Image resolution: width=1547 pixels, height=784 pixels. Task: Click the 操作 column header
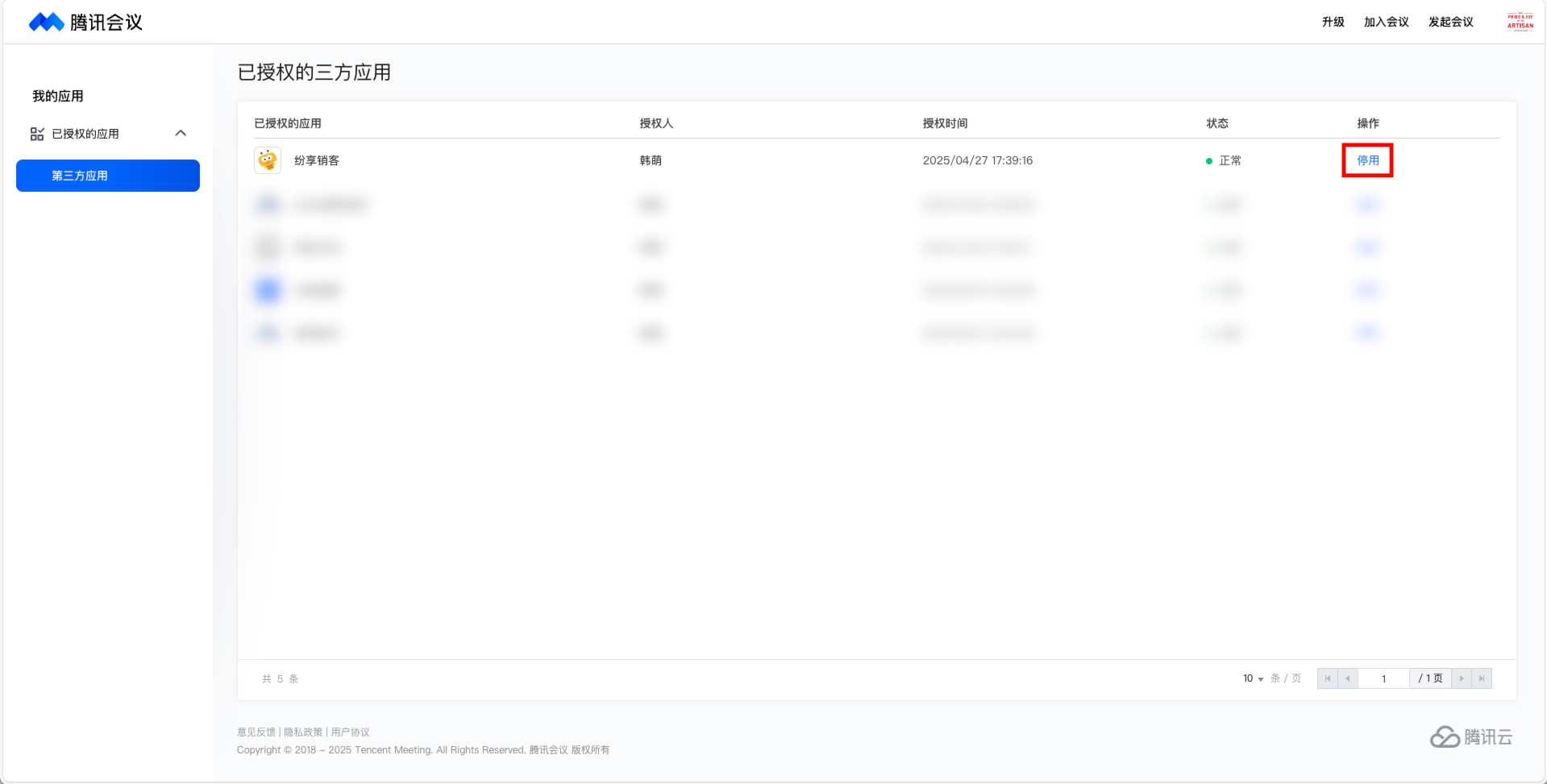[x=1367, y=123]
